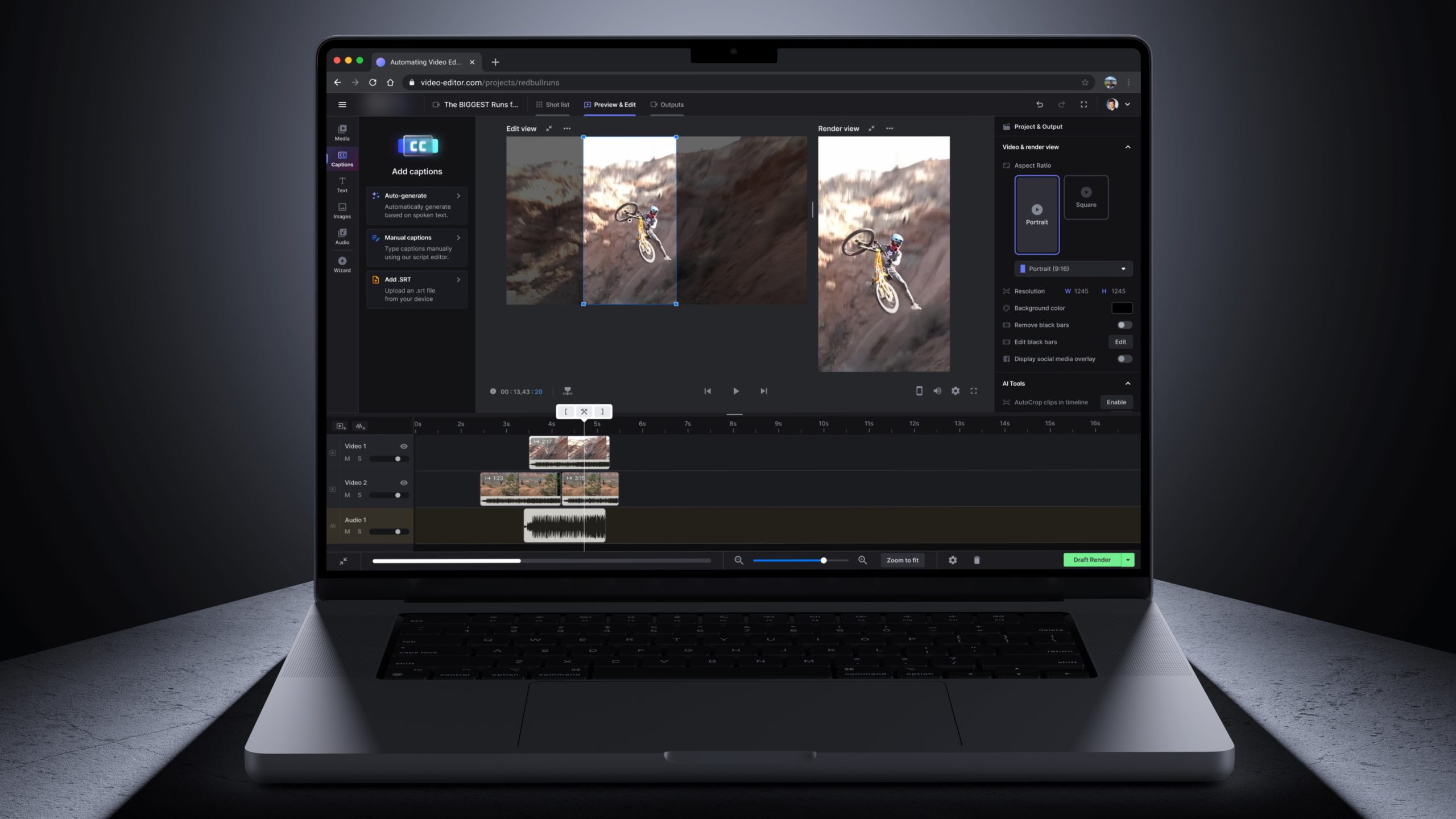Collapse the Video & render view section
Screen dimensions: 1456x819
[x=1127, y=147]
